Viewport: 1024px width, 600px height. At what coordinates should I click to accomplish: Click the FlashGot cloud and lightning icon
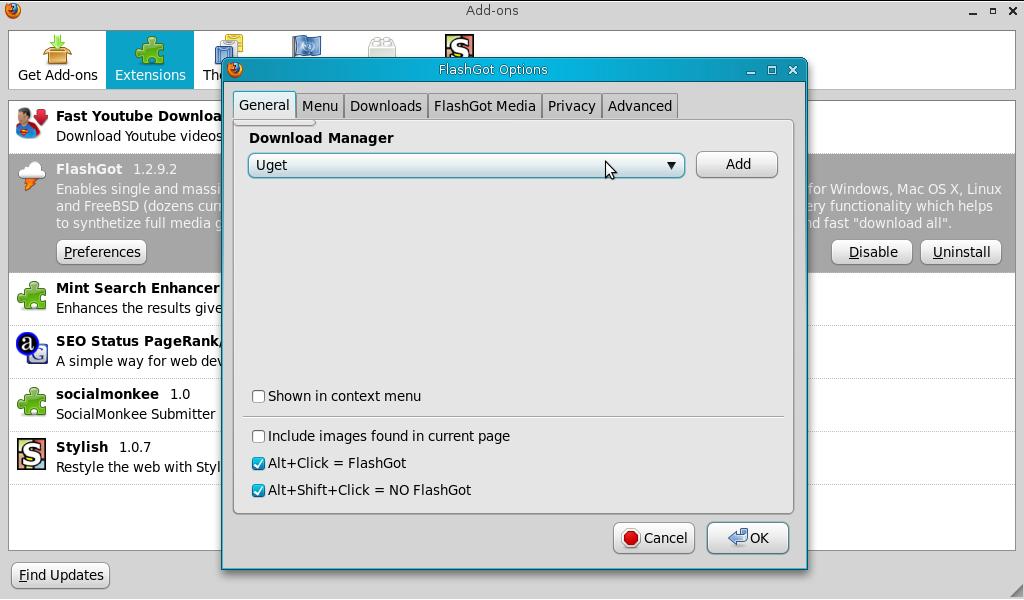(x=33, y=177)
